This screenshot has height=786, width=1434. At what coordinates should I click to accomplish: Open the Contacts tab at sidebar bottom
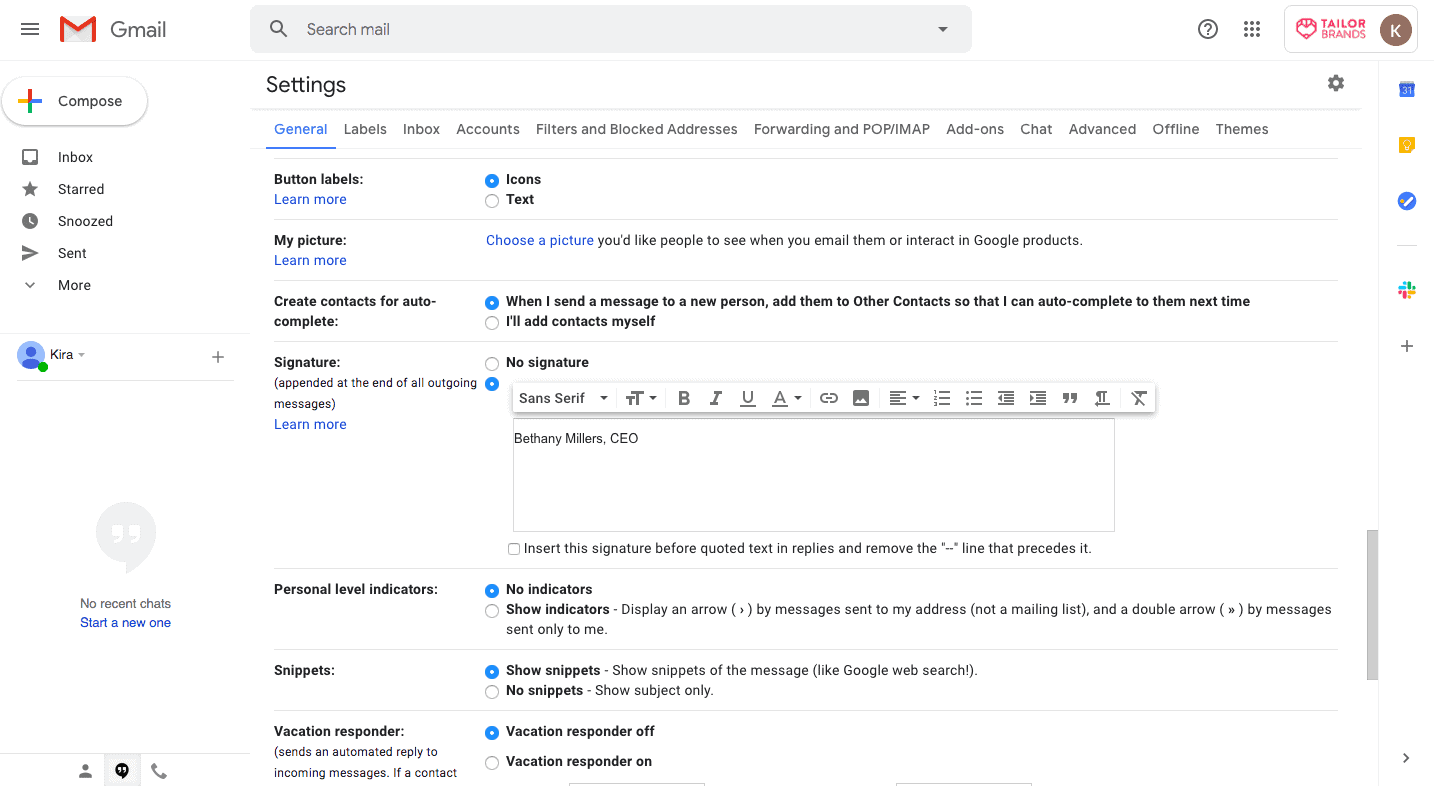(86, 771)
